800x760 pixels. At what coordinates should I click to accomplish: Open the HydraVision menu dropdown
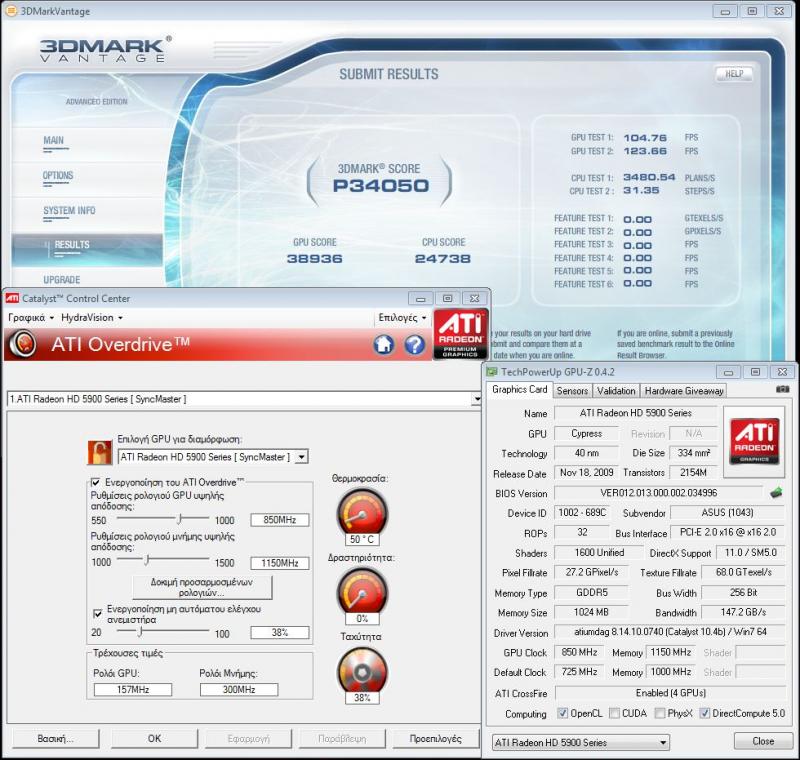pos(92,317)
